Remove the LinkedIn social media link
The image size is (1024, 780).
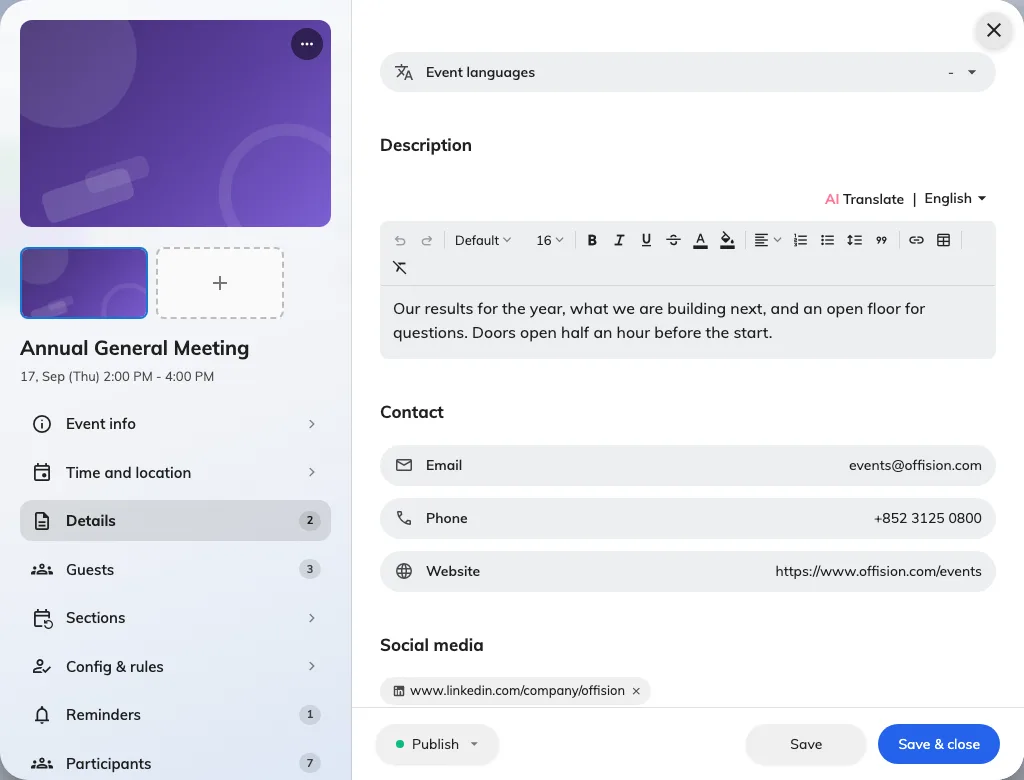[x=636, y=691]
